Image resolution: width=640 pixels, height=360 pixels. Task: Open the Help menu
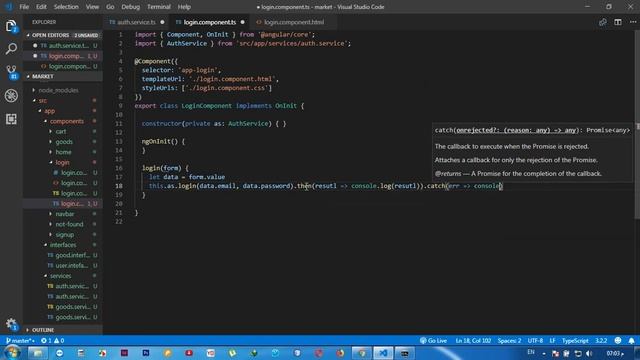[184, 7]
